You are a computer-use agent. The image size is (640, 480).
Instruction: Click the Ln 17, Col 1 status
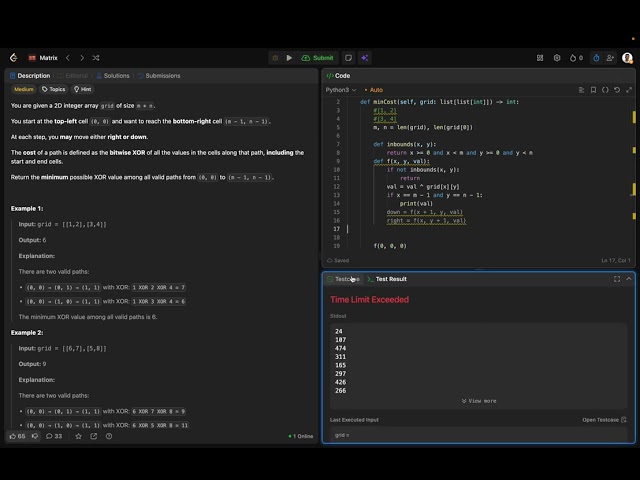(616, 260)
